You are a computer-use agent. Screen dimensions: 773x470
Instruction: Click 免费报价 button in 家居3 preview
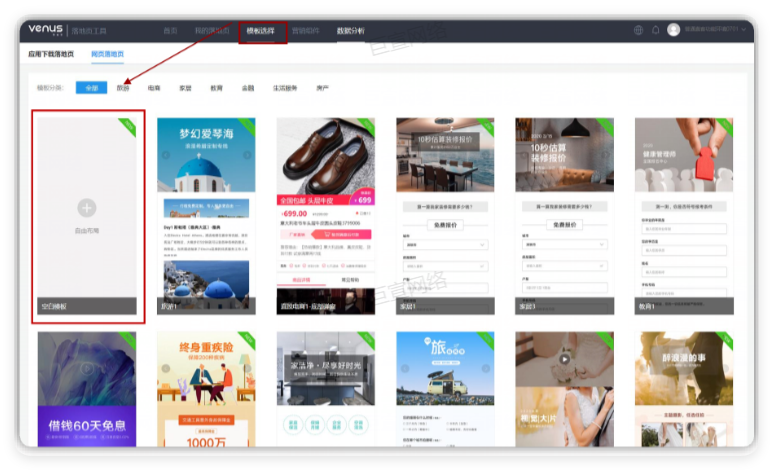[564, 225]
